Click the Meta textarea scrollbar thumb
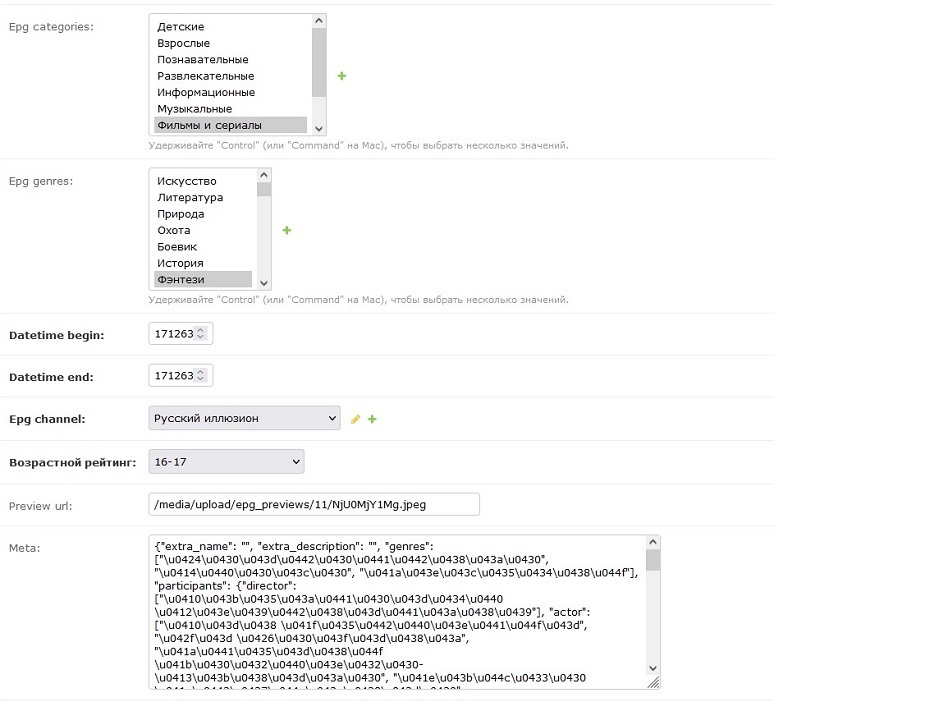 [x=653, y=560]
